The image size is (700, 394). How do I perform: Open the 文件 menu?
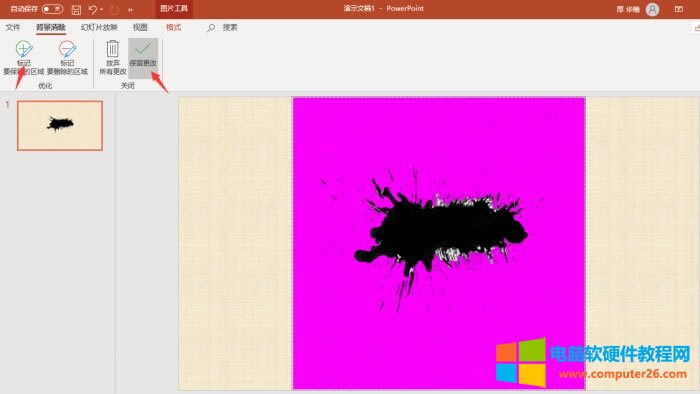tap(13, 27)
